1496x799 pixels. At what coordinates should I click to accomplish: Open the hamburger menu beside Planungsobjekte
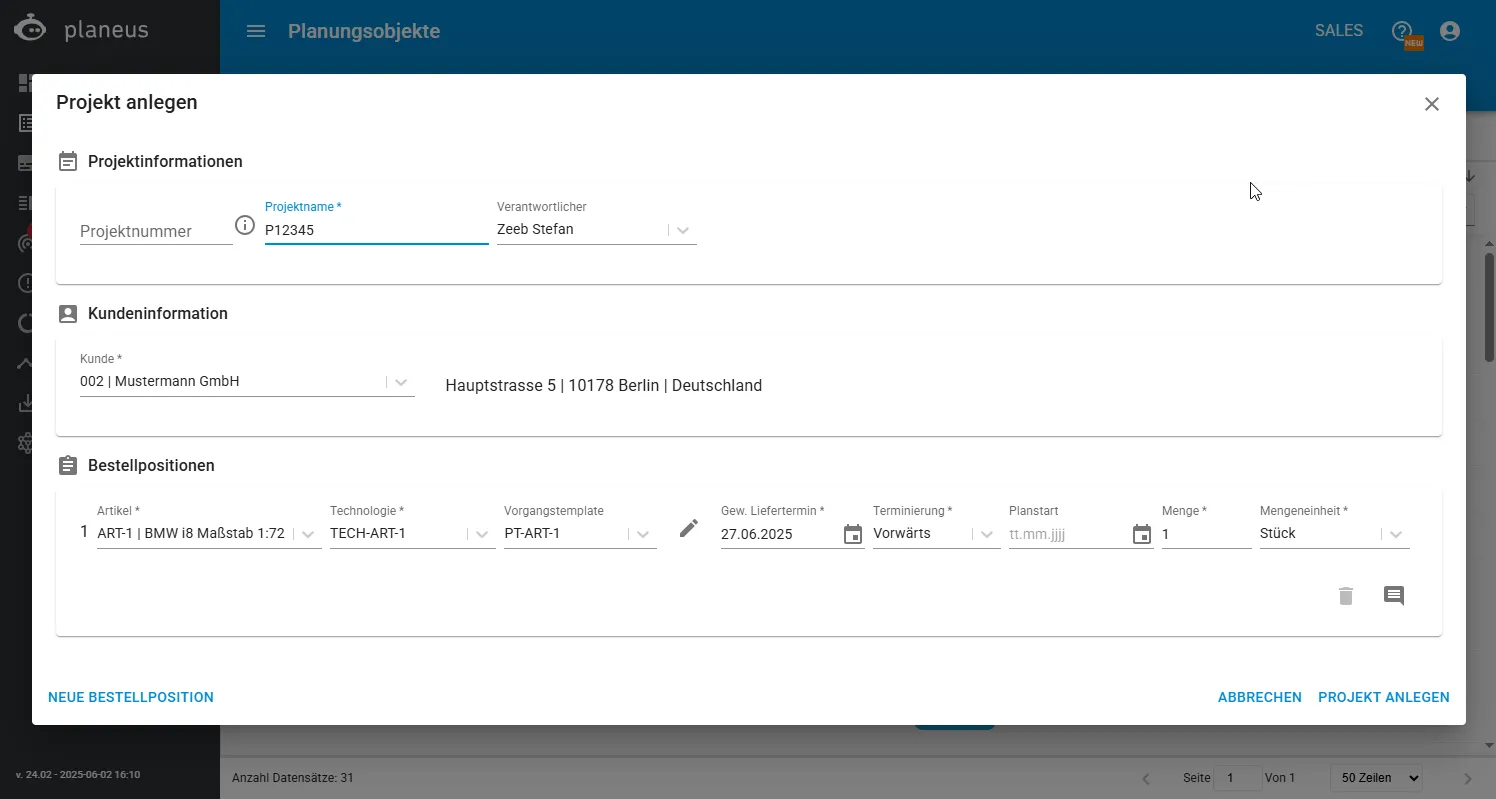(x=256, y=31)
